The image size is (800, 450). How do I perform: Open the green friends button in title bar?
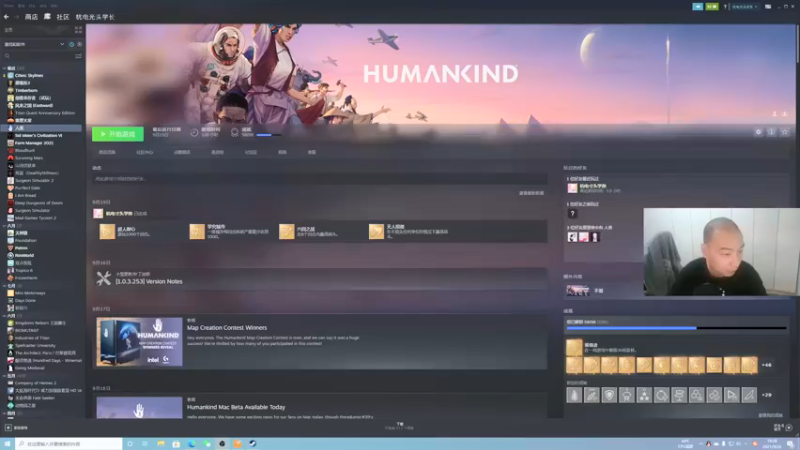712,7
